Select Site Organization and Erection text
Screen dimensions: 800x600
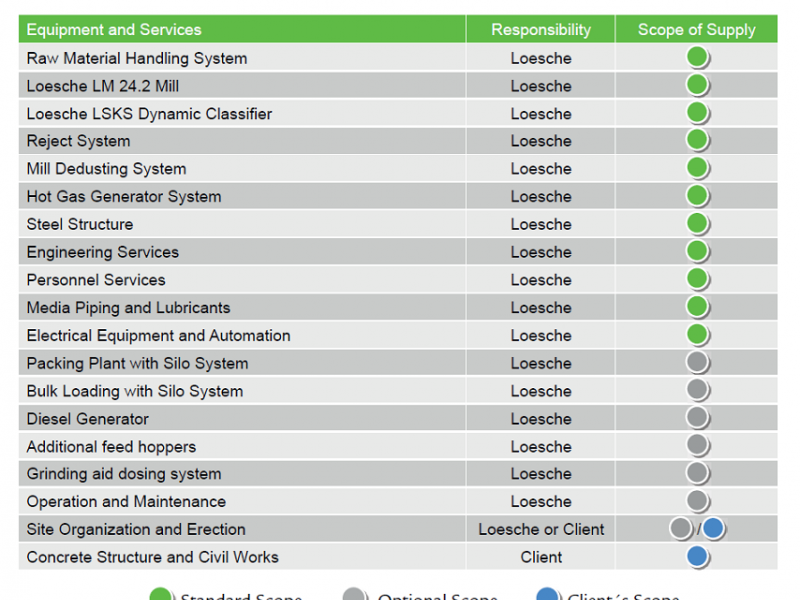click(136, 529)
